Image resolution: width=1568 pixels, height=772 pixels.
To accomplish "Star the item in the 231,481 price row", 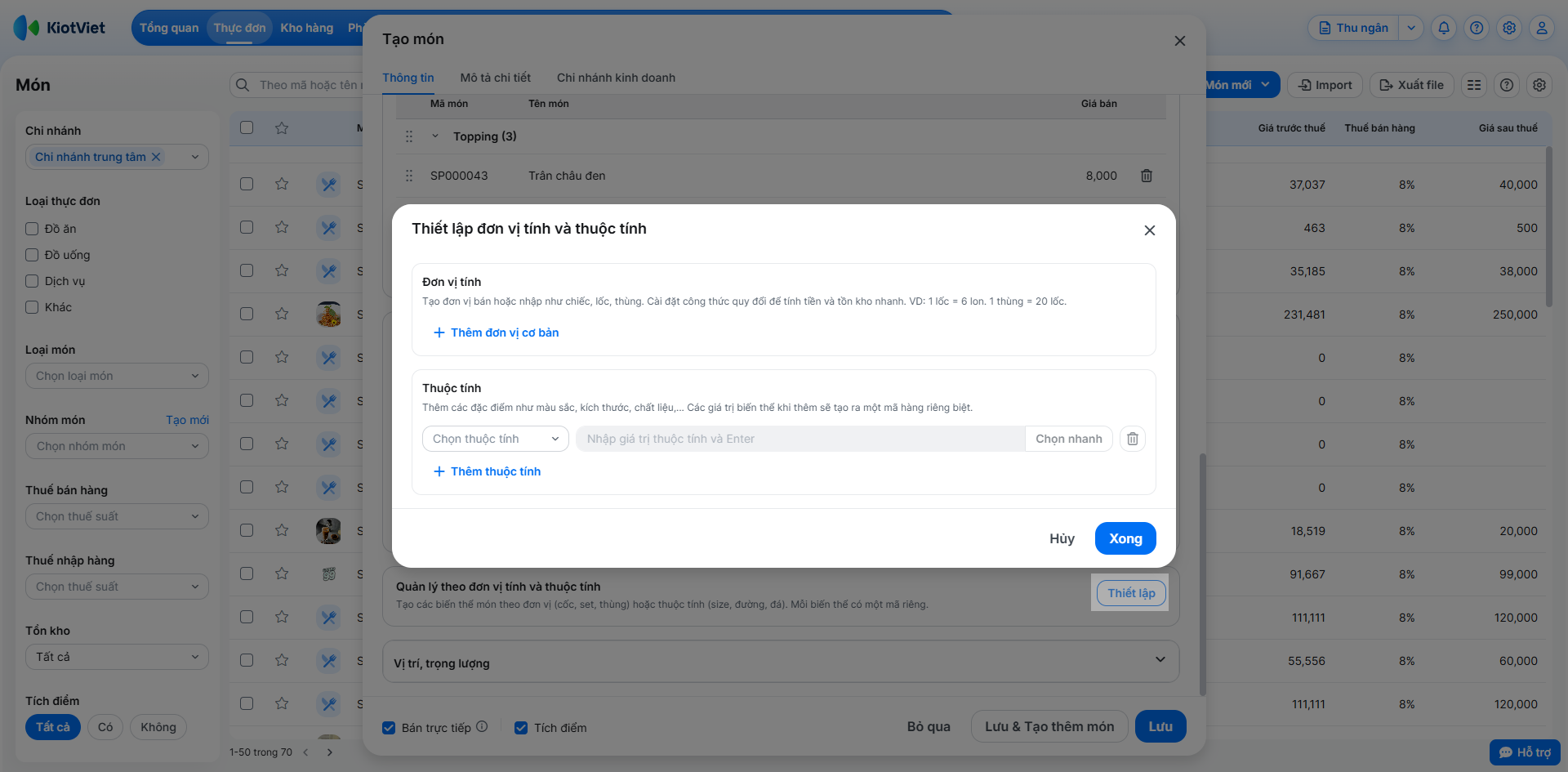I will [x=282, y=314].
